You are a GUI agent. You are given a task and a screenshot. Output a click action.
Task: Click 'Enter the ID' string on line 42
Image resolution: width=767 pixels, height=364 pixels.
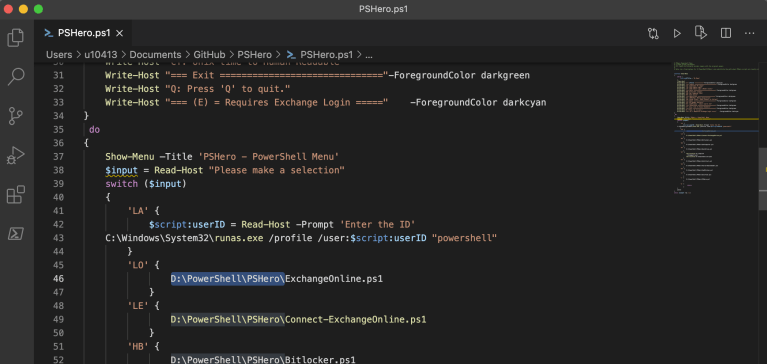[377, 225]
